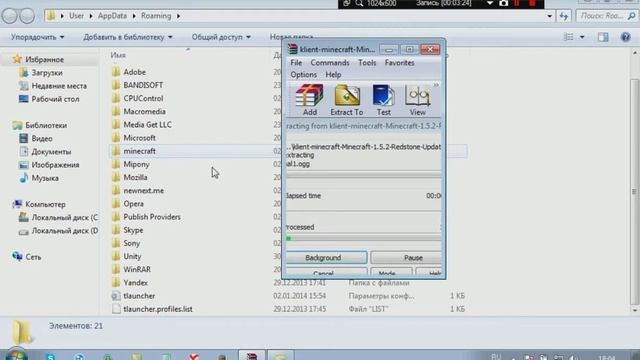This screenshot has width=640, height=360.
Task: Open the address bar history dropdown
Action: (549, 16)
